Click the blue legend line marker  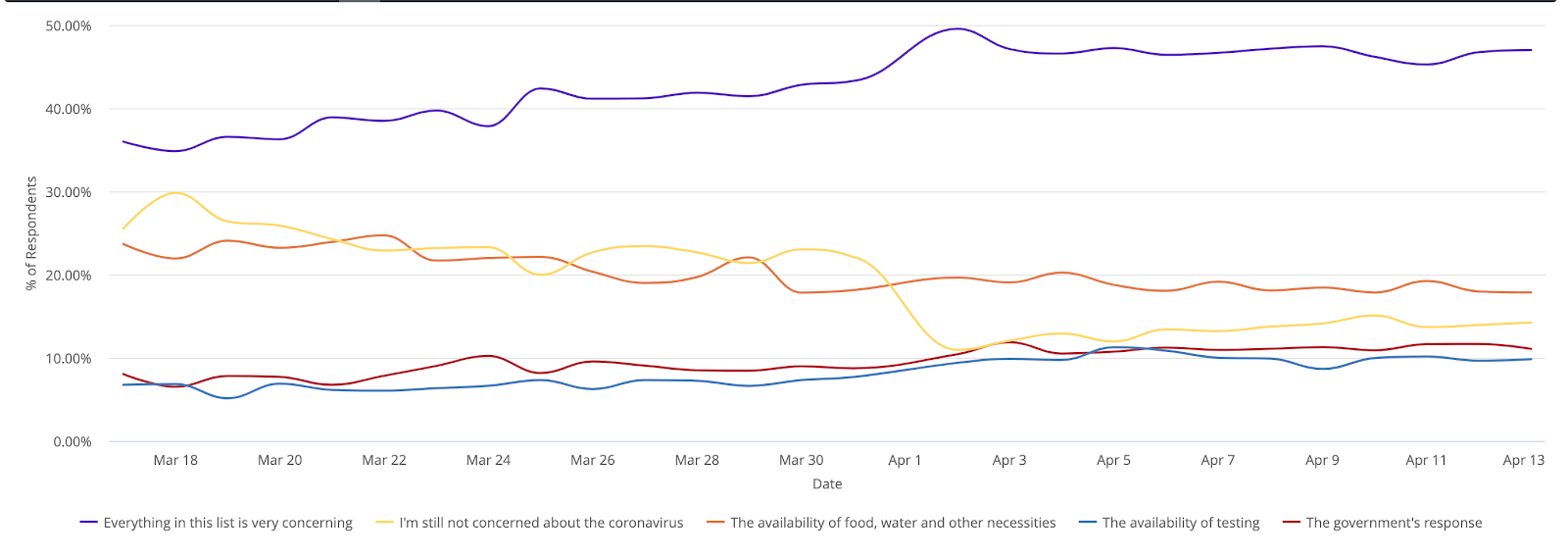[1088, 523]
